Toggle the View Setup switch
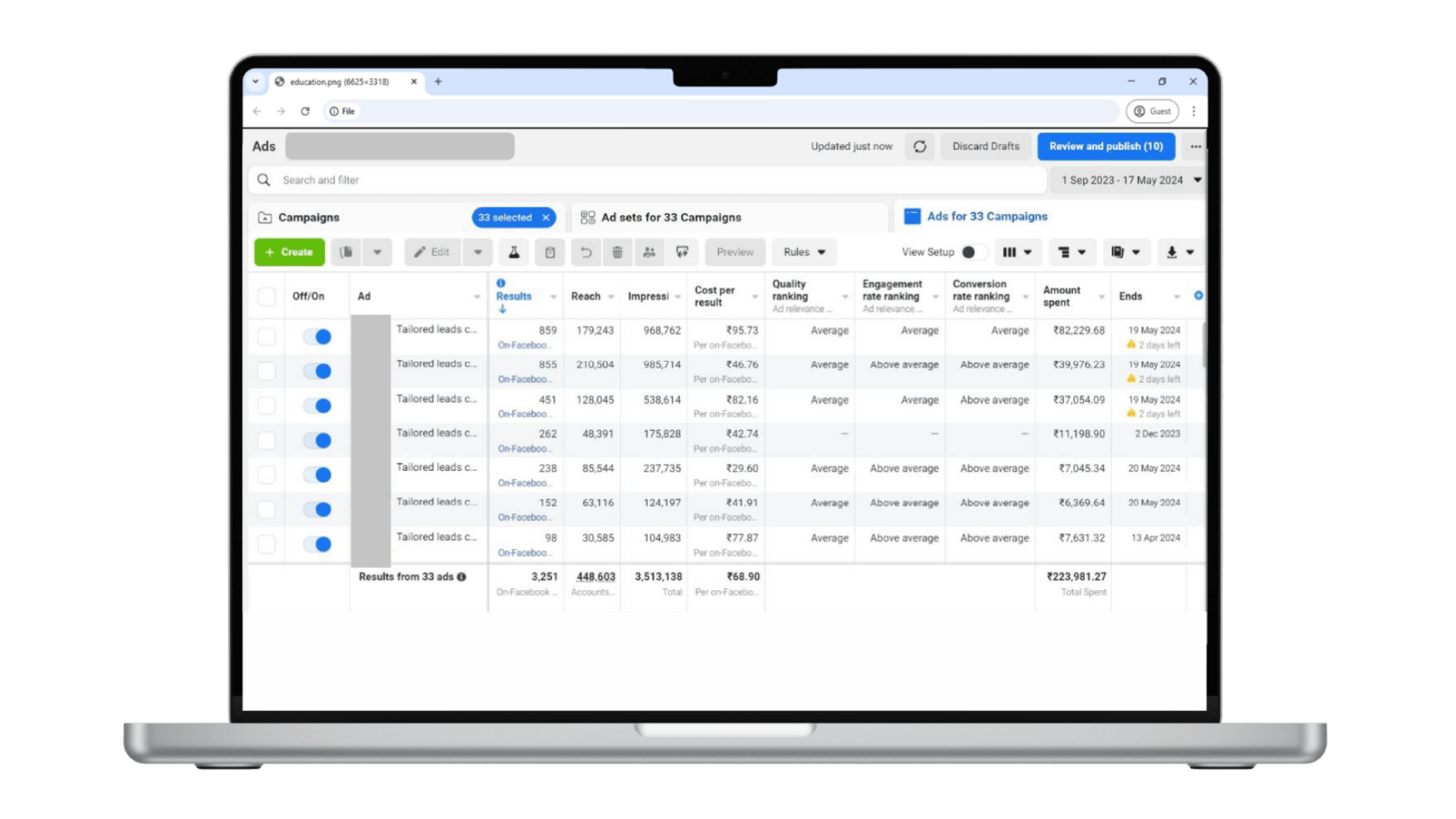1456x819 pixels. click(x=973, y=253)
